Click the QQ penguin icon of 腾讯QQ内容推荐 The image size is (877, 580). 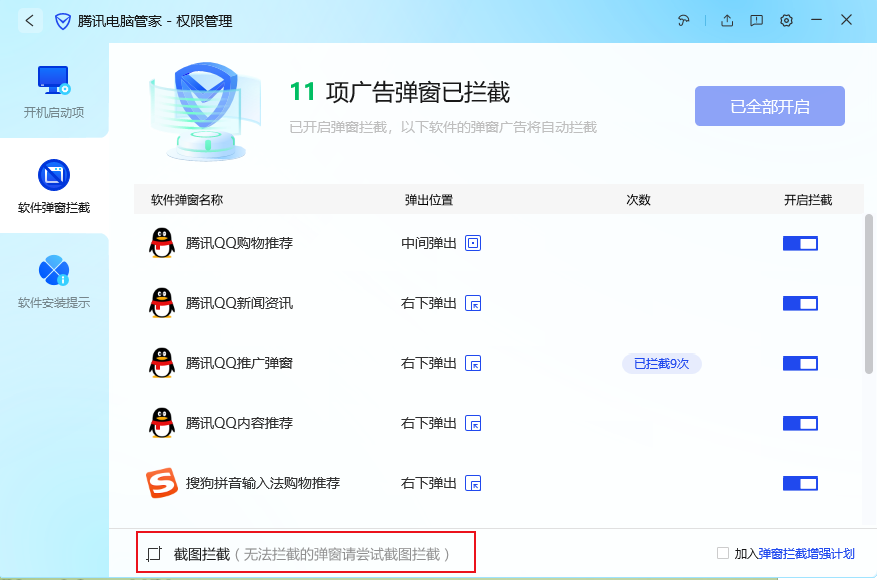162,423
